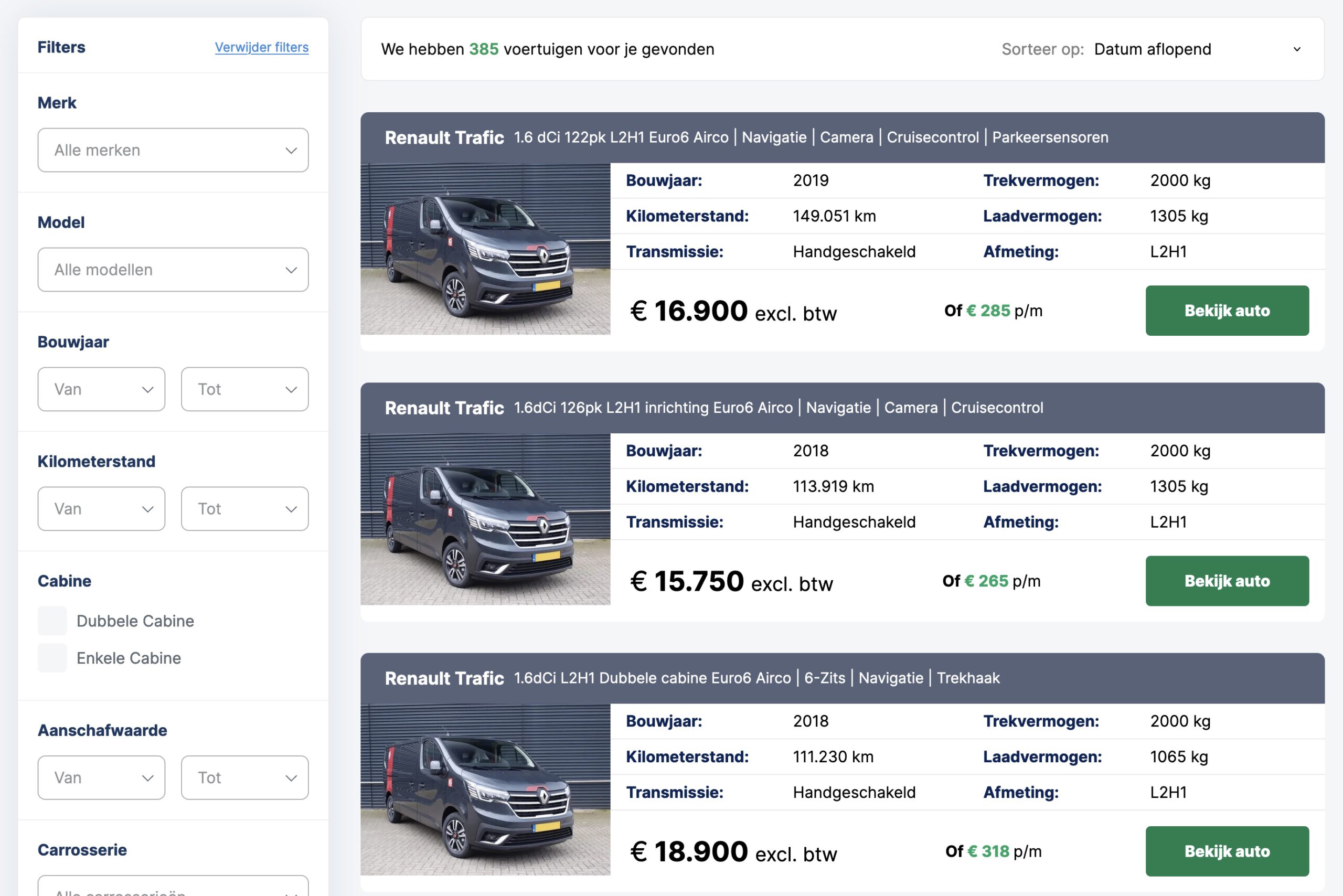Click Bekijk auto for the € 18.900 van

[x=1227, y=851]
